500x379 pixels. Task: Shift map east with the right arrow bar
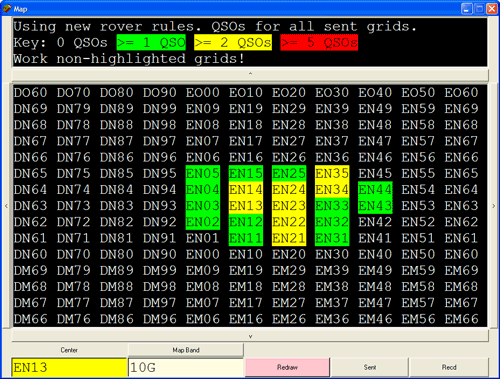[494, 206]
